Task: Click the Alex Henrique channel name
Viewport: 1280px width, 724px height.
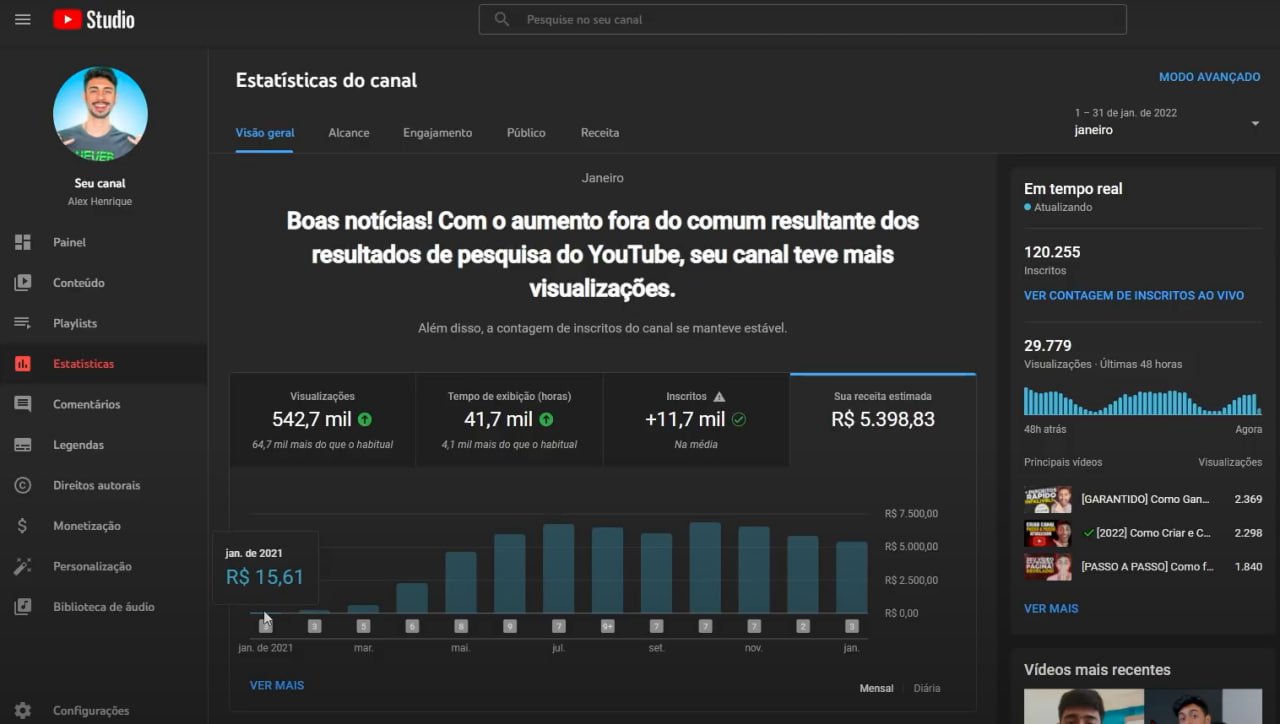Action: pos(100,201)
